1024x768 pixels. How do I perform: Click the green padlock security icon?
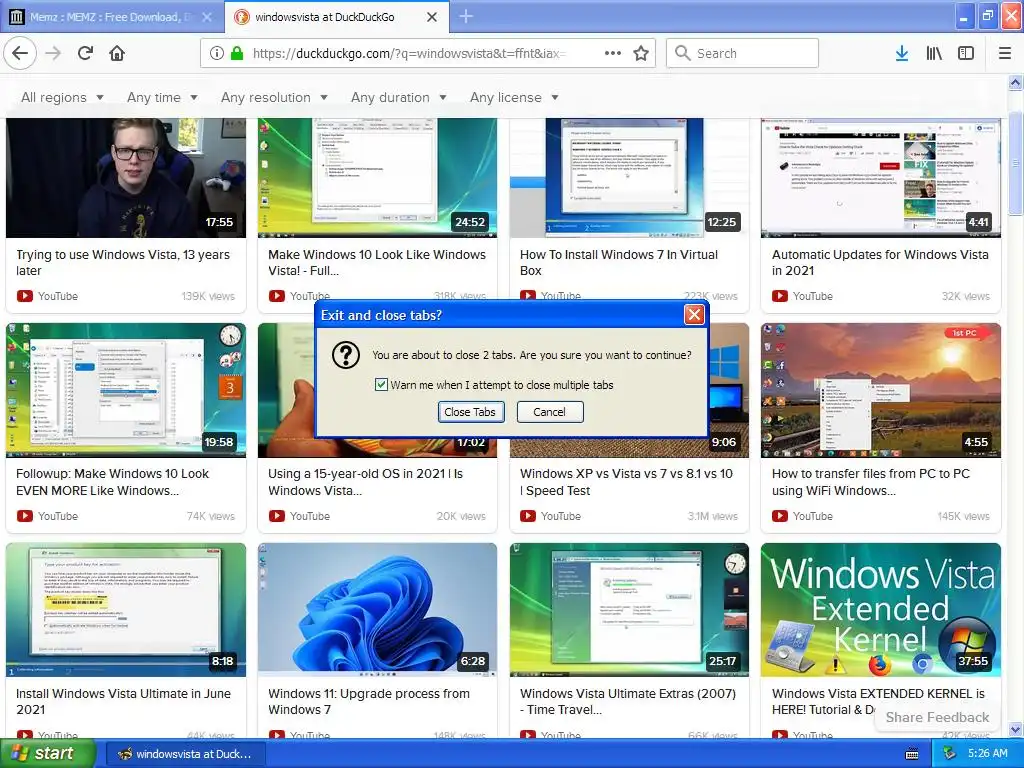coord(237,53)
